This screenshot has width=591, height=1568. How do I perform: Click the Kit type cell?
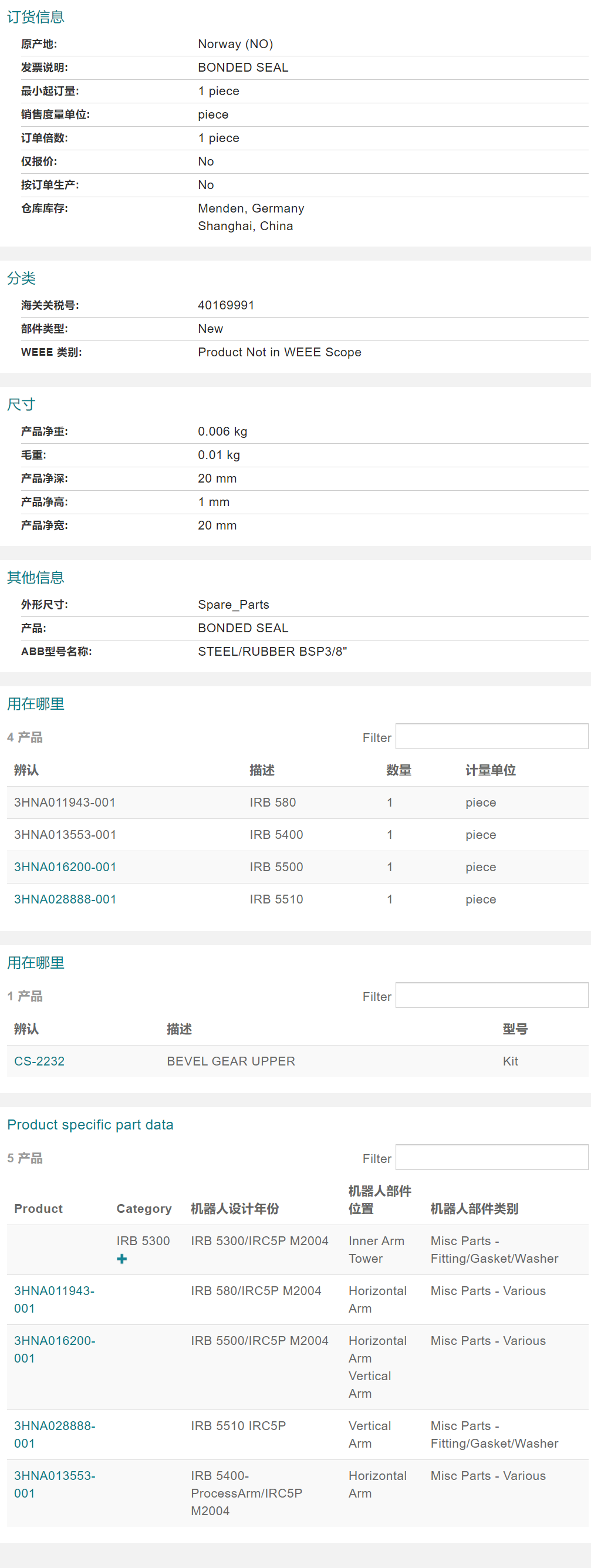[x=510, y=1061]
